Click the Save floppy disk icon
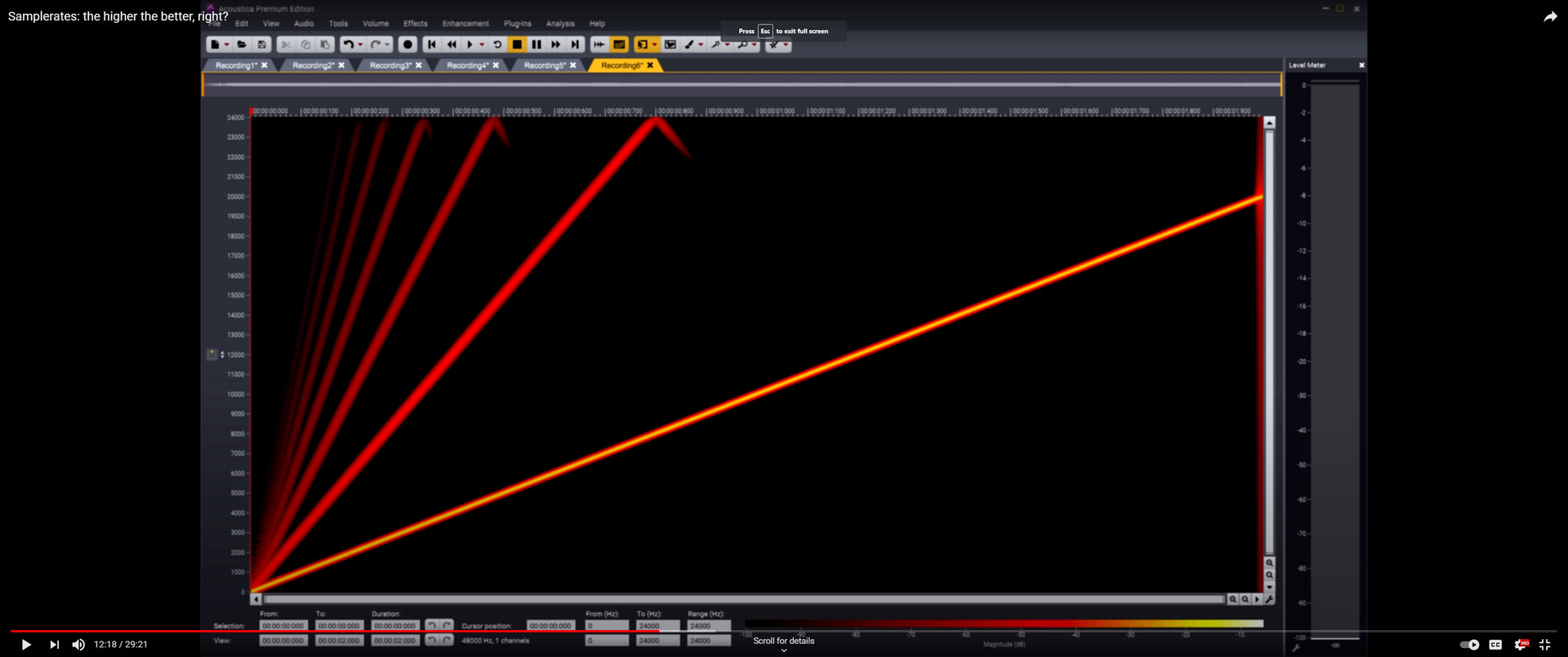Screen dimensions: 1568x657 coord(262,45)
